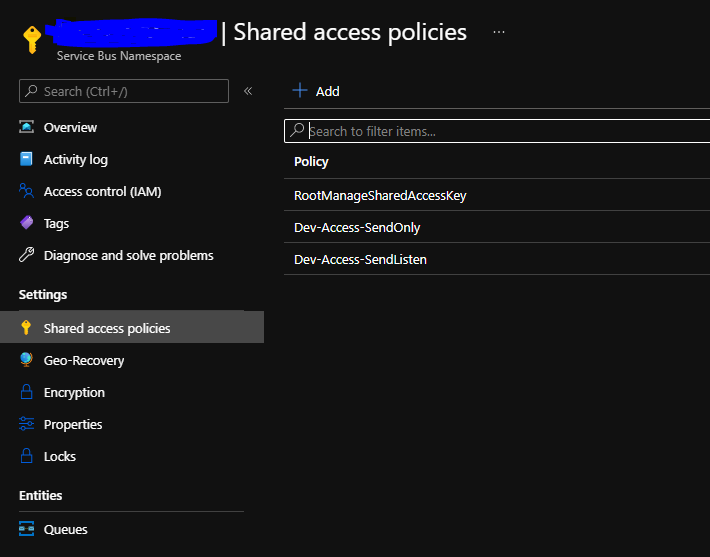Click the Properties sliders icon
710x557 pixels.
(27, 424)
